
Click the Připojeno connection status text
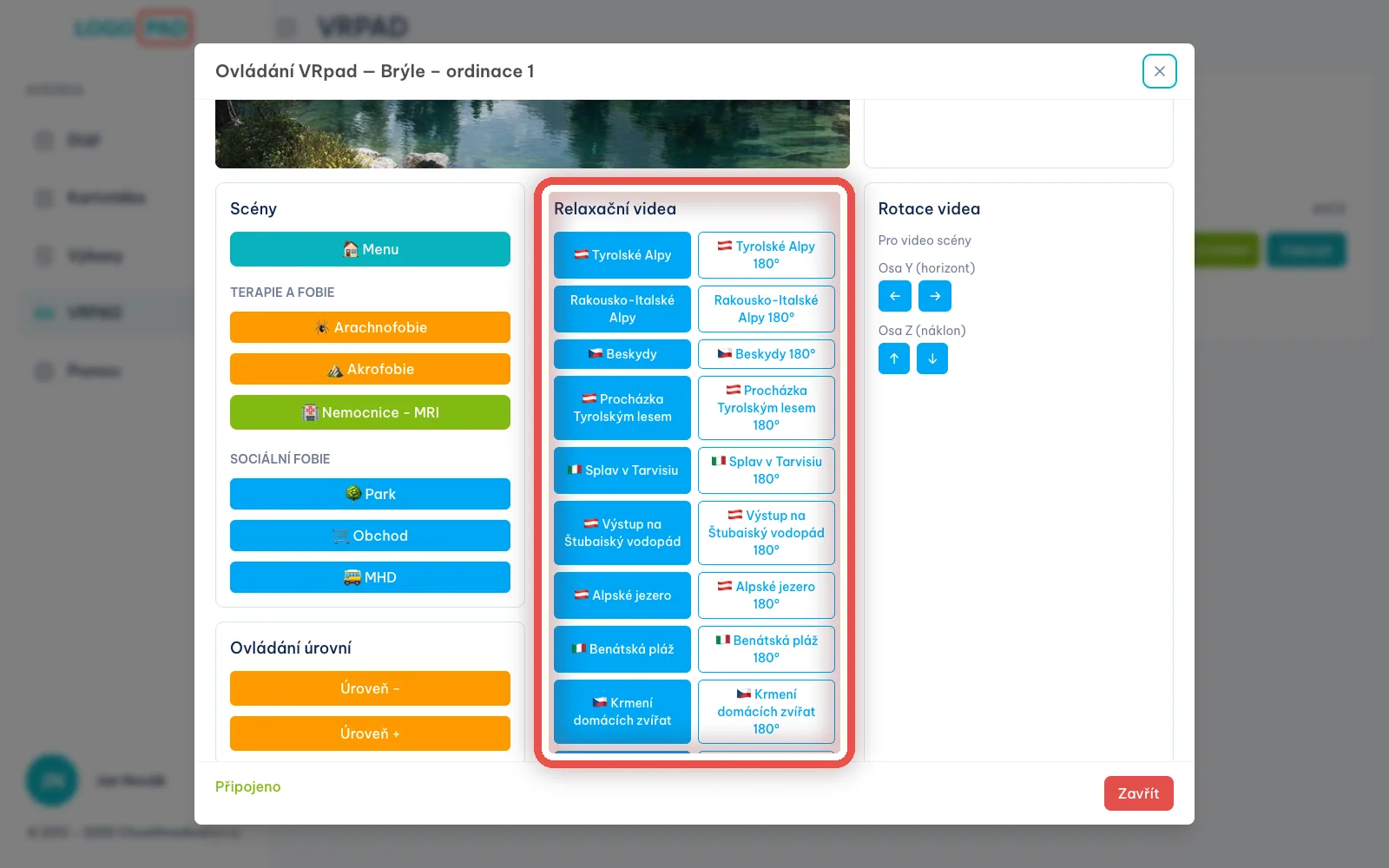(248, 786)
